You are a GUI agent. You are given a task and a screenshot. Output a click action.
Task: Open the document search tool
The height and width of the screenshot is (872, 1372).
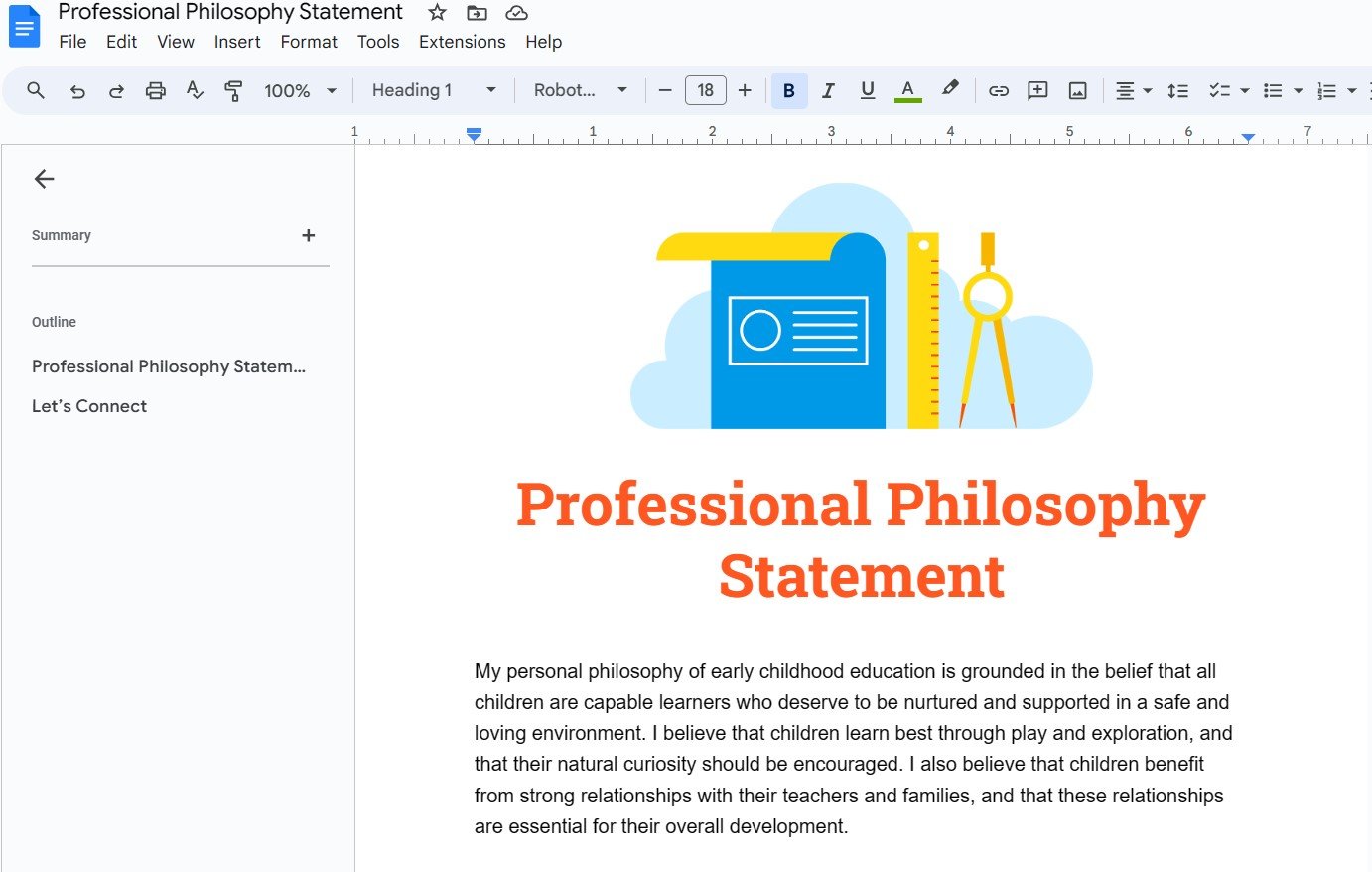pyautogui.click(x=36, y=90)
